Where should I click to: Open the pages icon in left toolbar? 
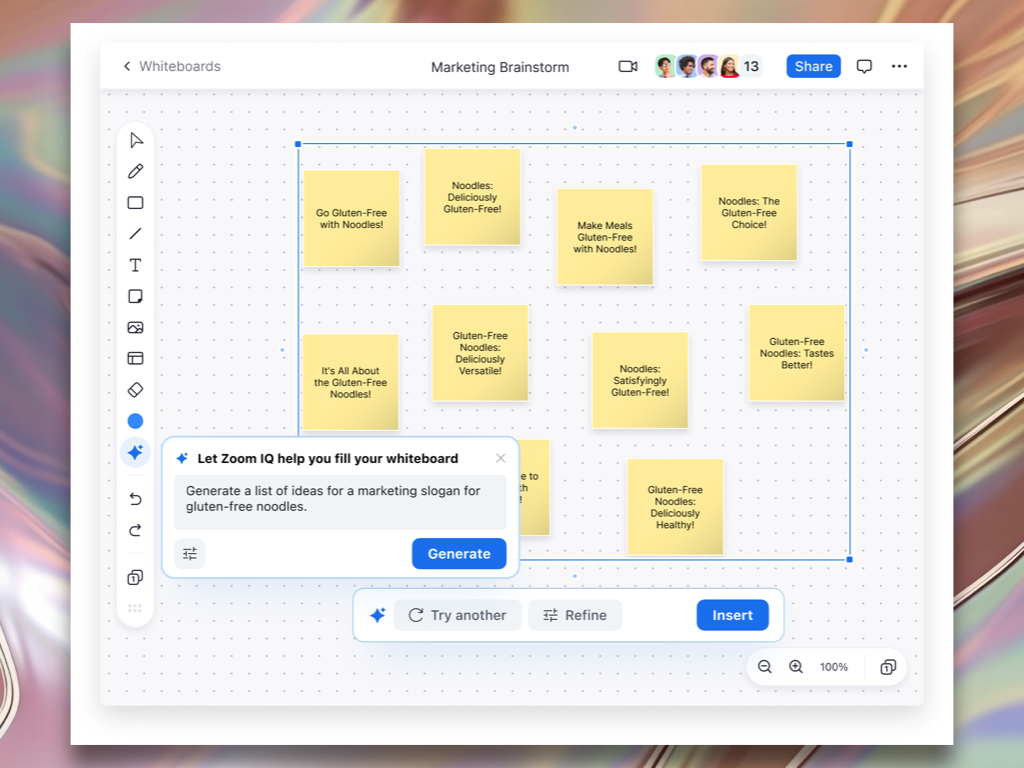click(135, 577)
